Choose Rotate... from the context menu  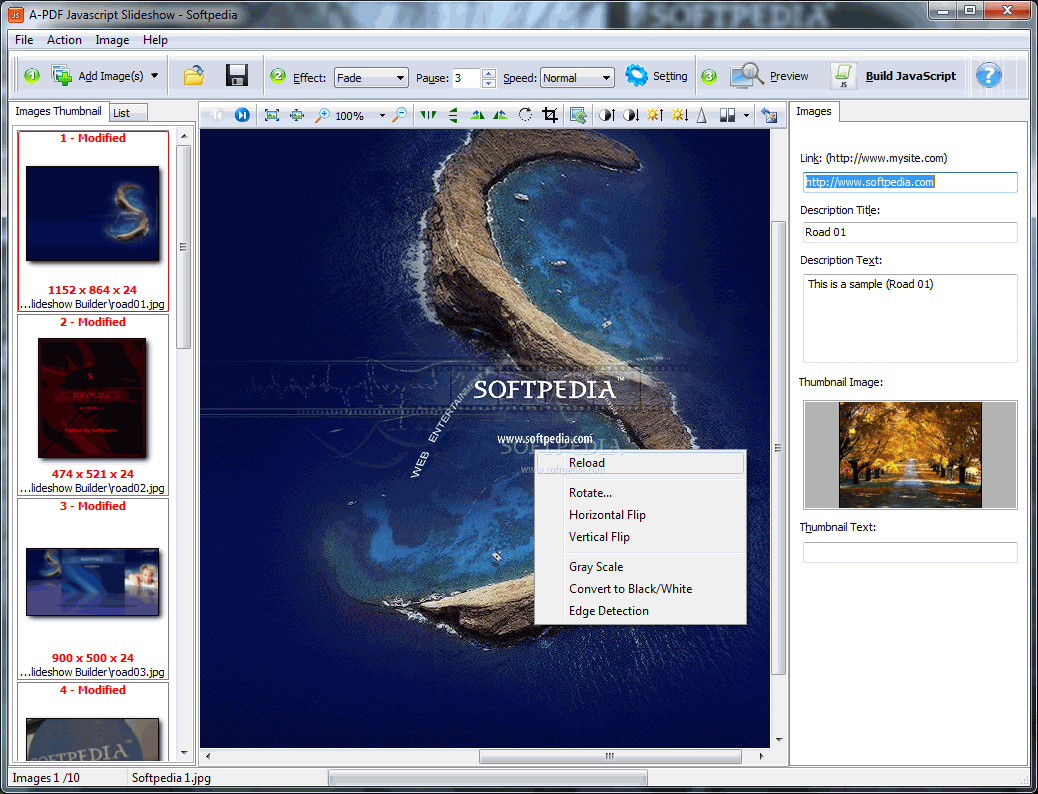(640, 493)
